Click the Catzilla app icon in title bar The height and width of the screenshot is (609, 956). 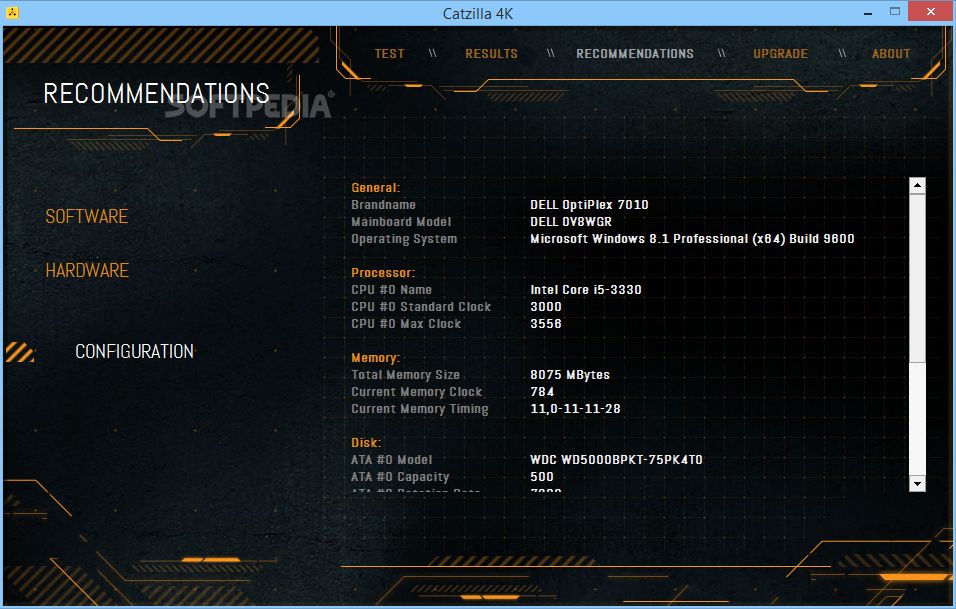point(12,12)
